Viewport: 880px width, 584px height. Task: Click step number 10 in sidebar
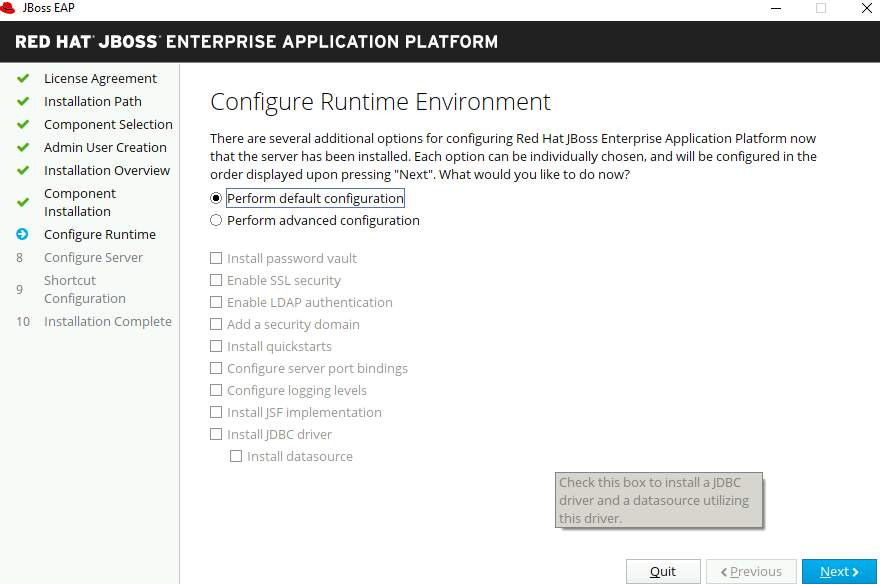(x=23, y=321)
